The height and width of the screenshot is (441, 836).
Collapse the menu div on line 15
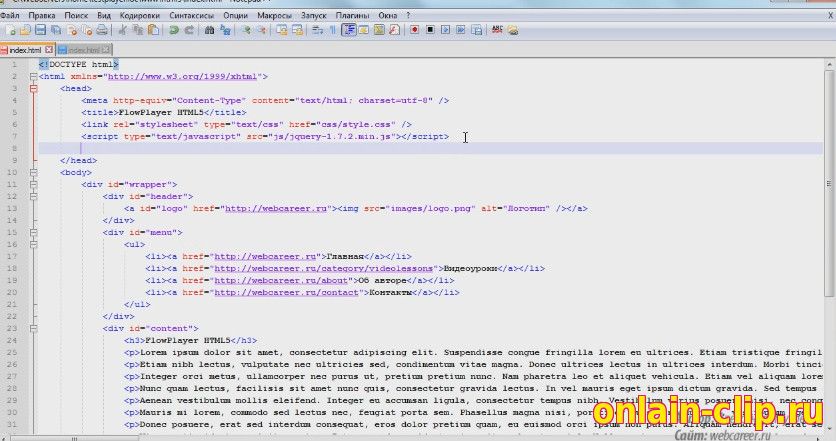pos(34,232)
